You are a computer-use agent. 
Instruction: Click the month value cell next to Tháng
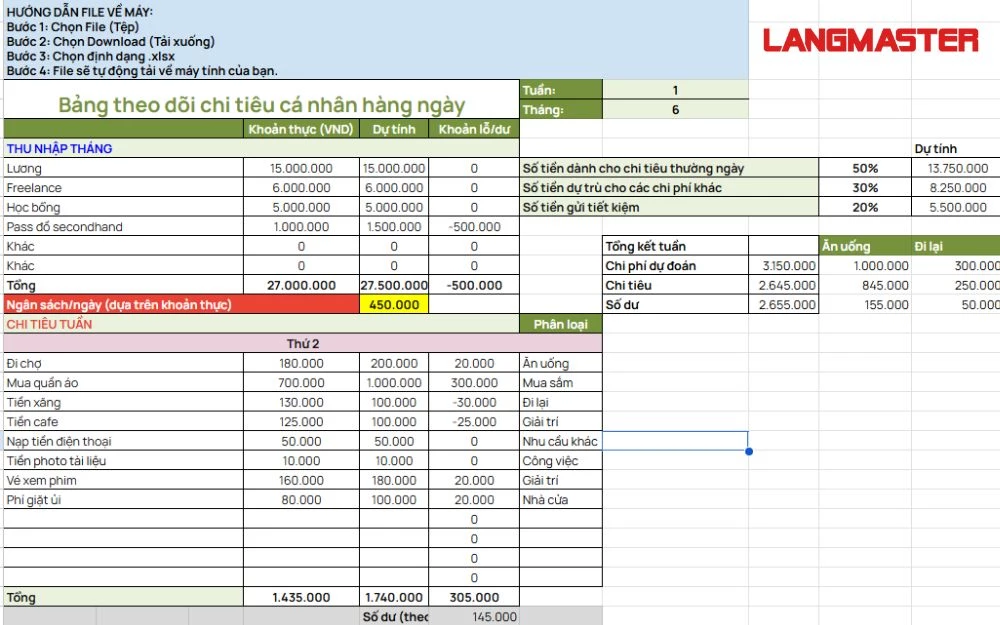(x=675, y=110)
